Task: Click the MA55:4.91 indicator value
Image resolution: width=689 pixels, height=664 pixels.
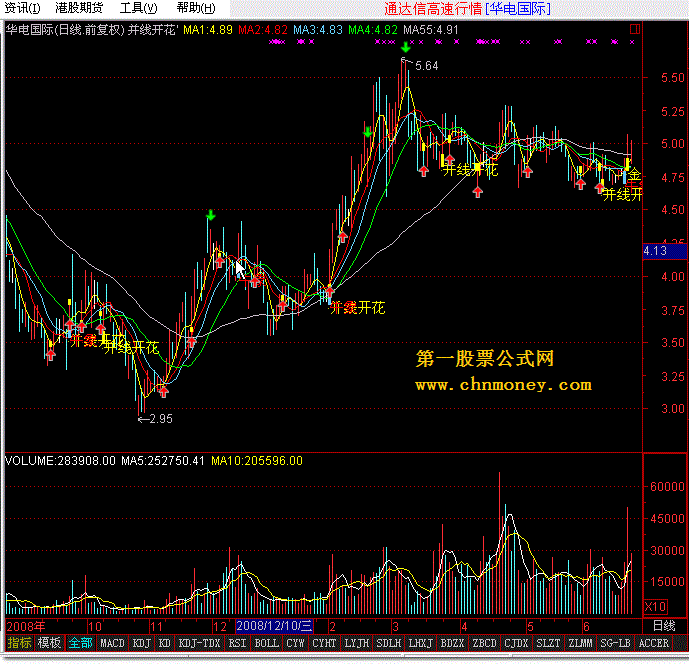Action: click(431, 30)
